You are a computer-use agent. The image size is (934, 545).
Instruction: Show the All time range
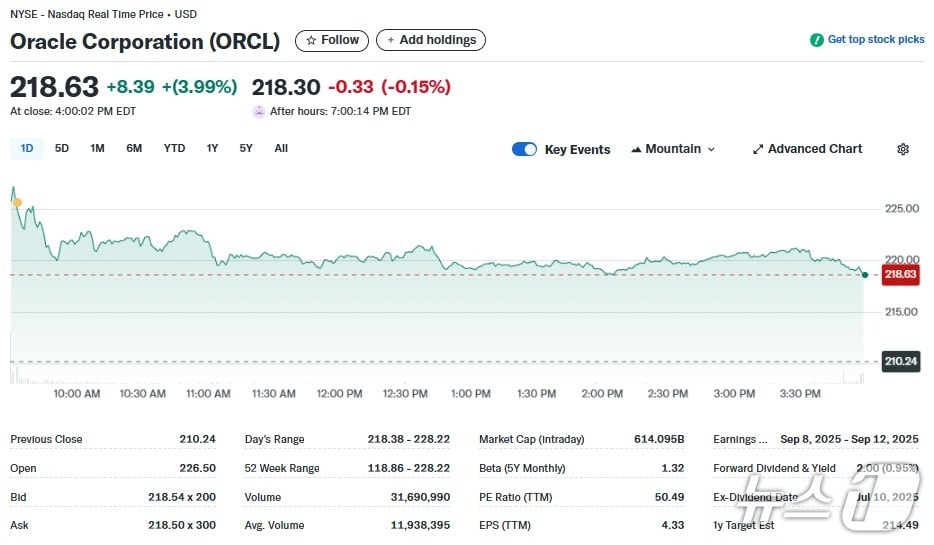[281, 148]
